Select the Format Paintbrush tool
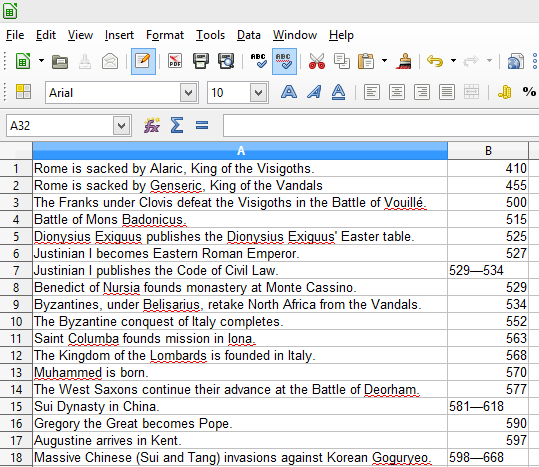539x467 pixels. pos(404,62)
